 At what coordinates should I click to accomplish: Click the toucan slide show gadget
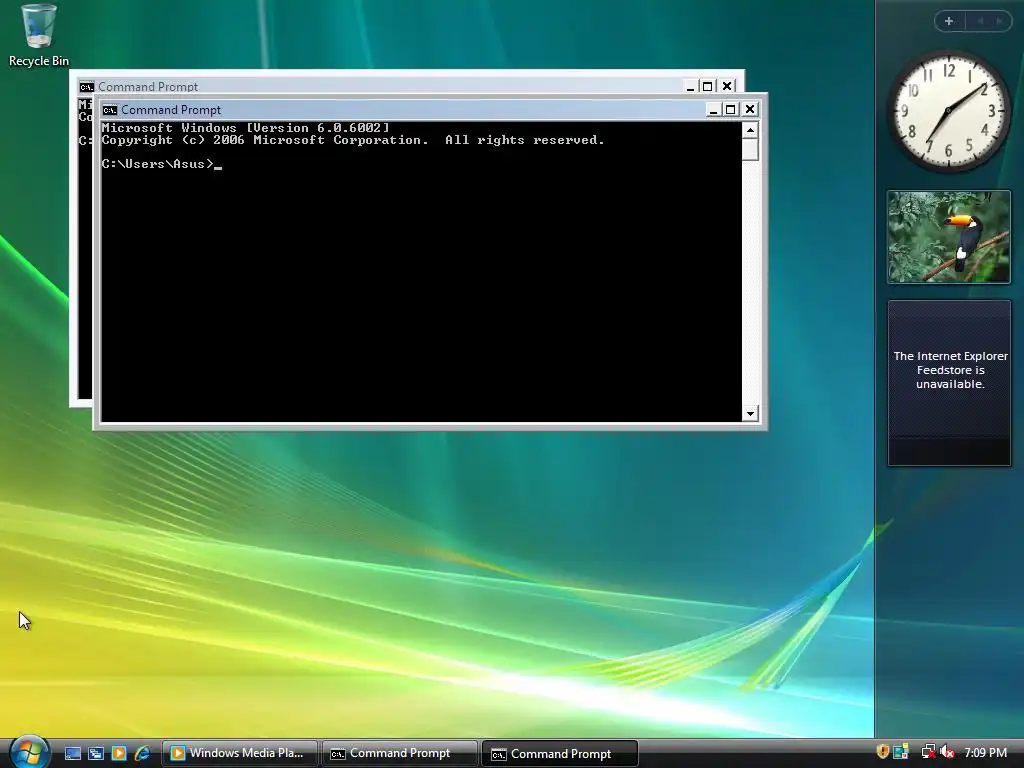949,237
